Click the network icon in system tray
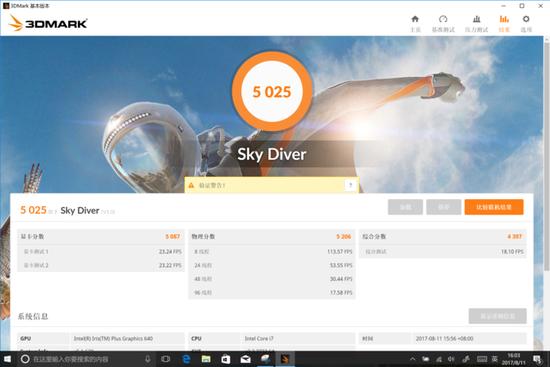Screen dimensions: 550x367 point(439,359)
